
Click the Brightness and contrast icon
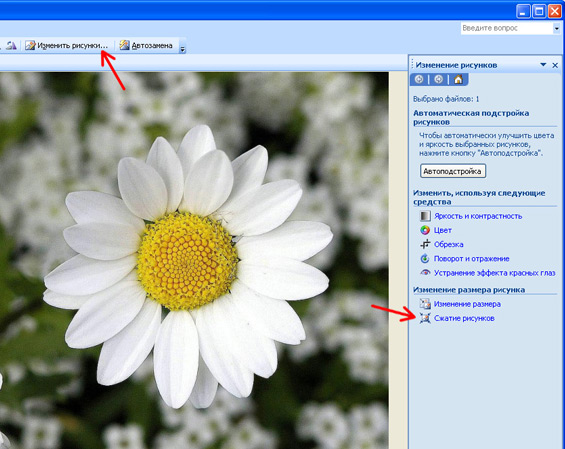coord(425,216)
